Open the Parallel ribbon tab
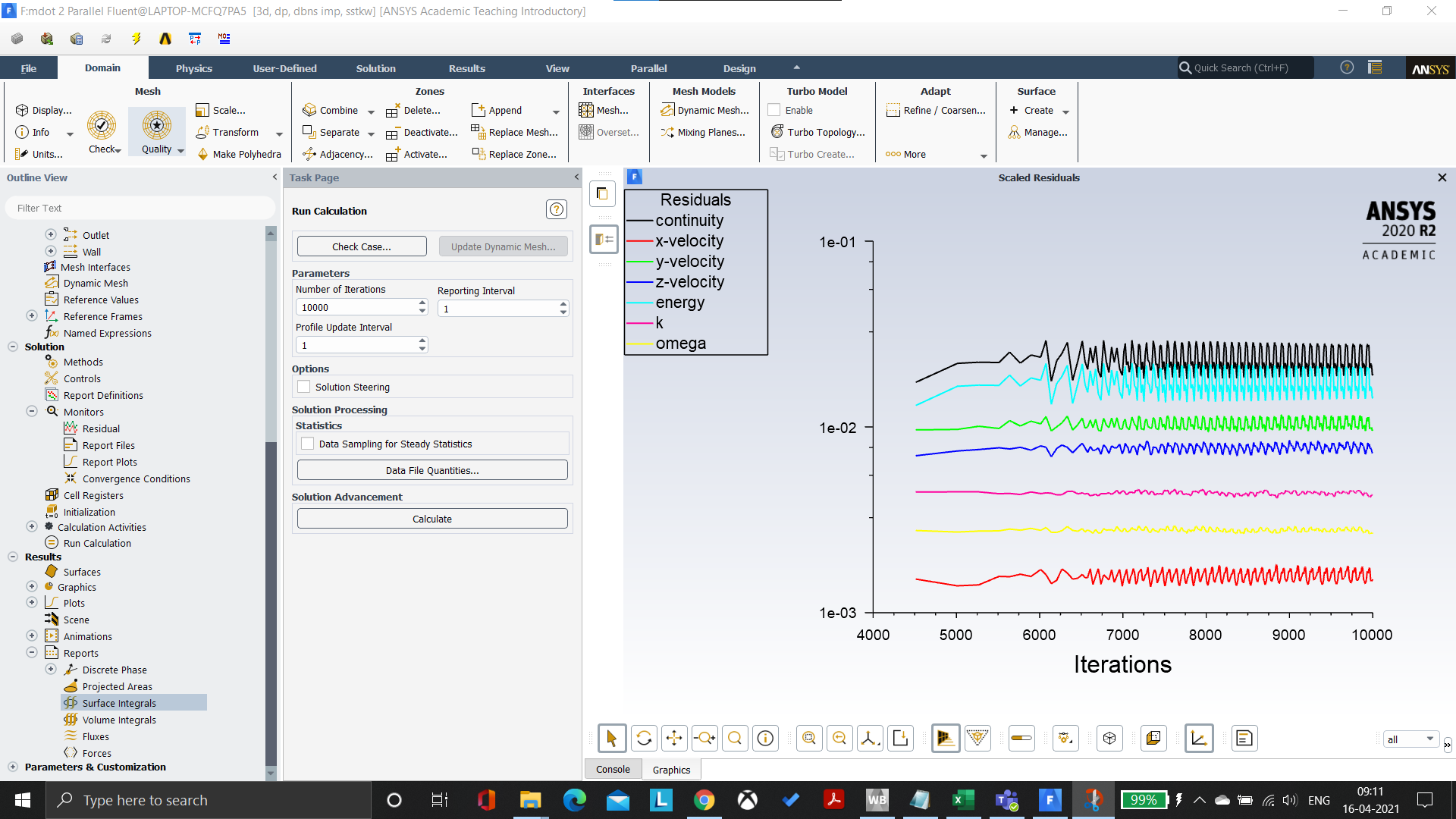 (648, 68)
